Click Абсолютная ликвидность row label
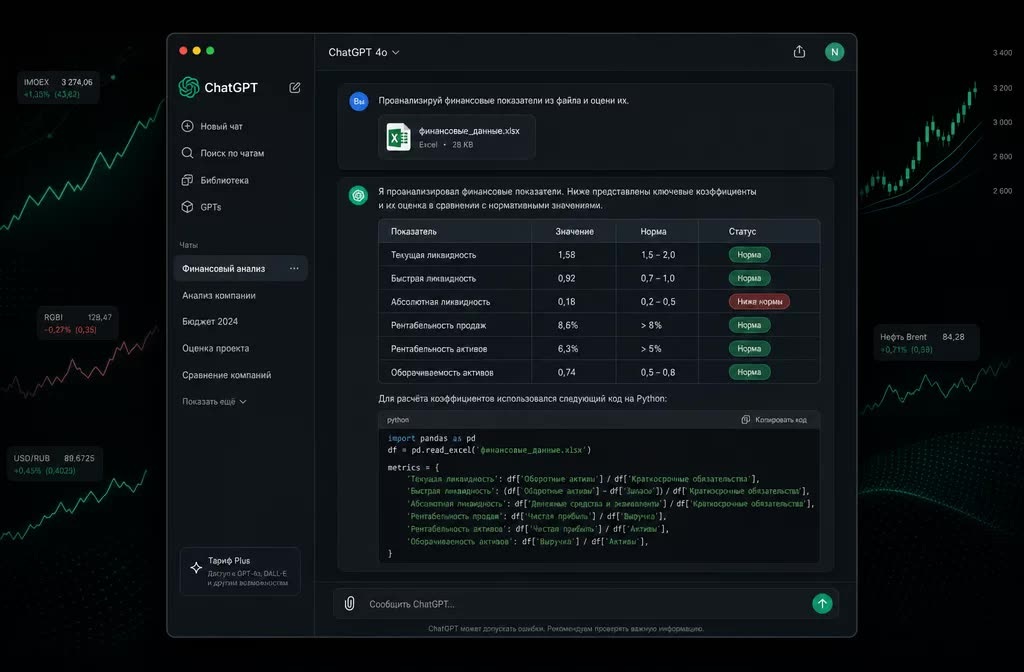1024x672 pixels. pyautogui.click(x=440, y=302)
